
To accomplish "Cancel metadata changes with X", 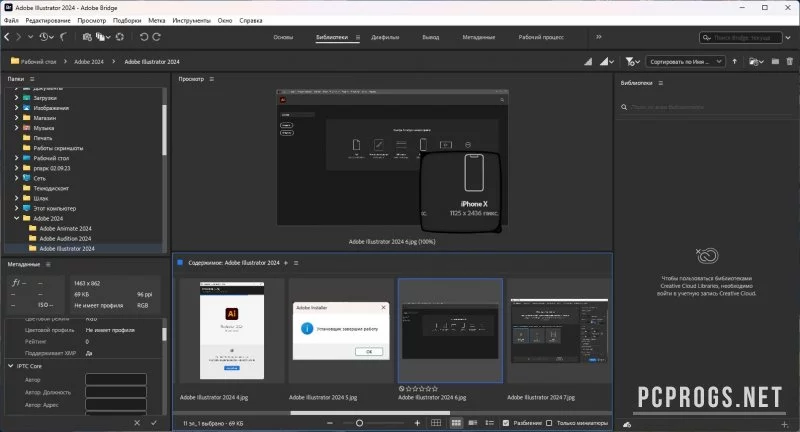I will (x=137, y=423).
